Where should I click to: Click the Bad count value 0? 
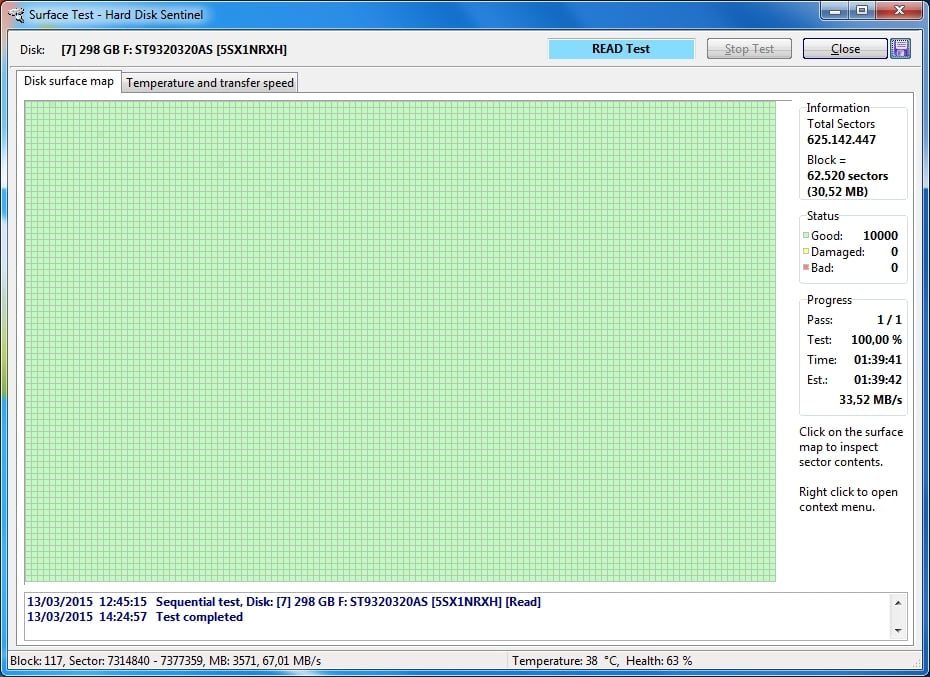tap(894, 268)
